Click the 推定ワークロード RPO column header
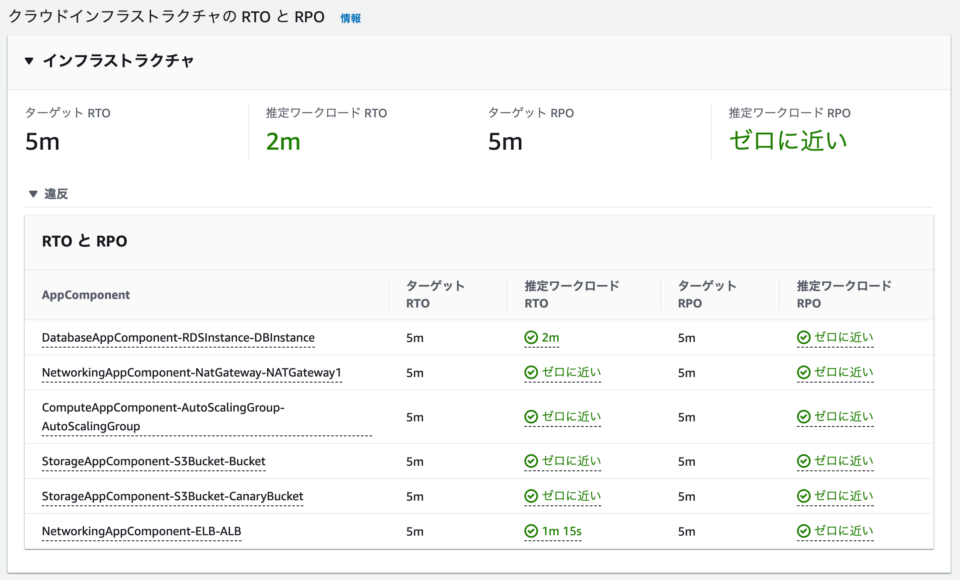Viewport: 960px width, 580px height. click(844, 295)
